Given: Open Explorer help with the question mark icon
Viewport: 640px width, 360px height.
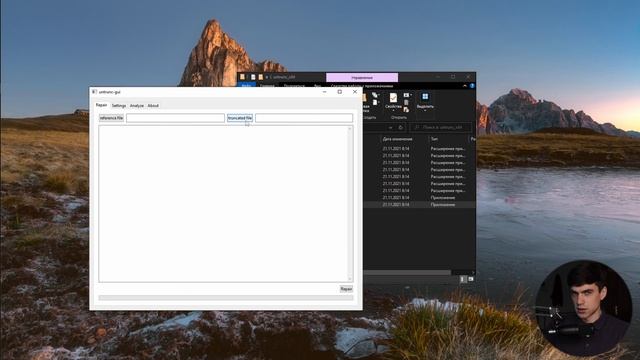Looking at the screenshot, I should tap(472, 86).
